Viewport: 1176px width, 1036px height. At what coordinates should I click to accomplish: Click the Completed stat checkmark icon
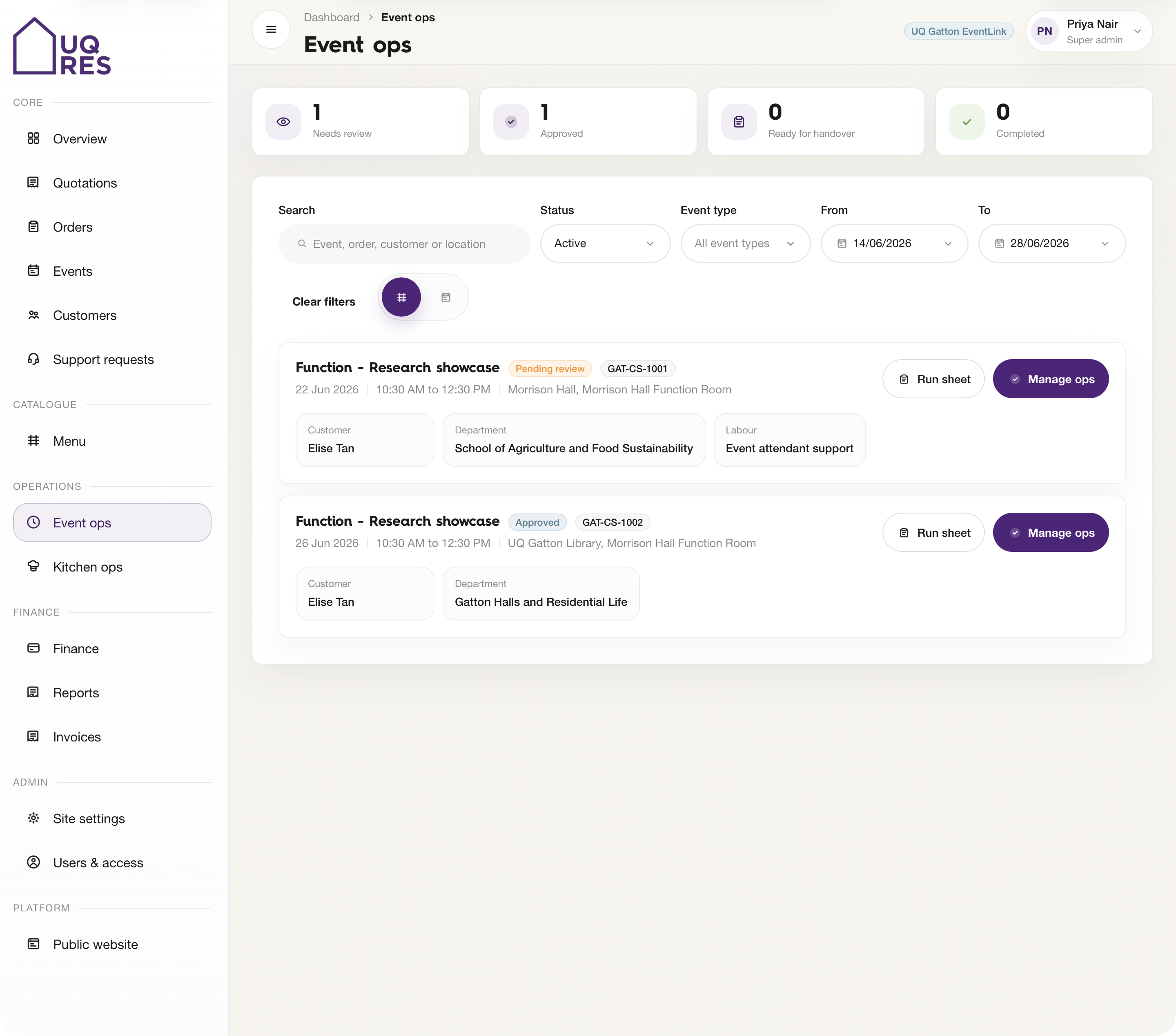(x=967, y=121)
